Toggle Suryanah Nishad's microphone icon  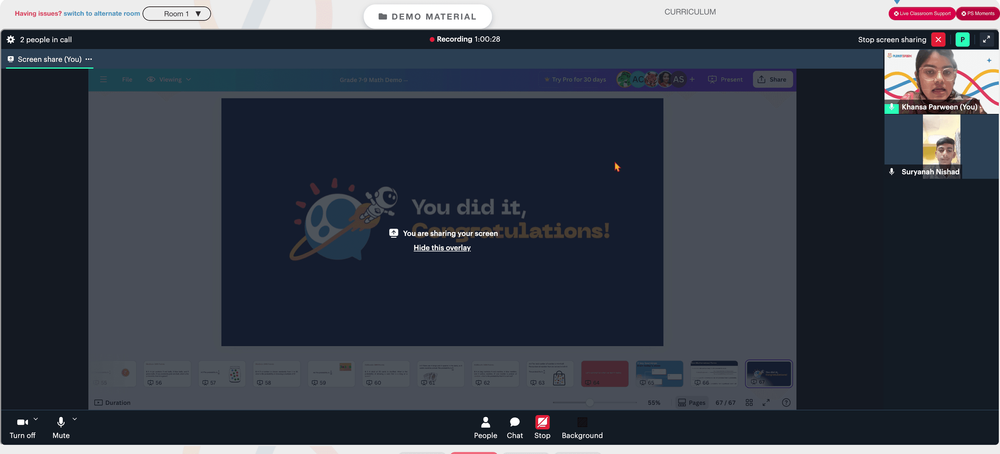point(892,172)
